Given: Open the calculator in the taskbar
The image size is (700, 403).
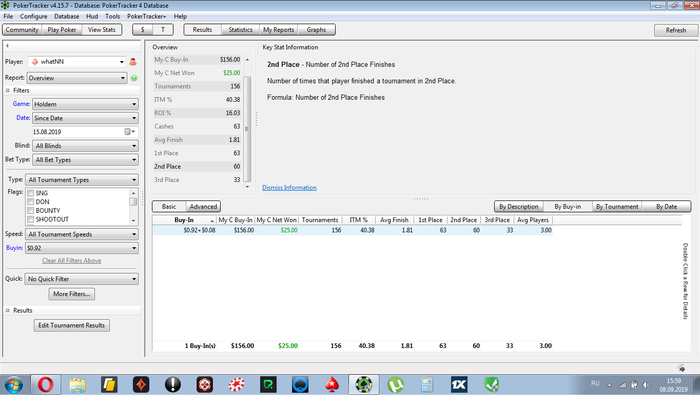Looking at the screenshot, I should tap(427, 385).
